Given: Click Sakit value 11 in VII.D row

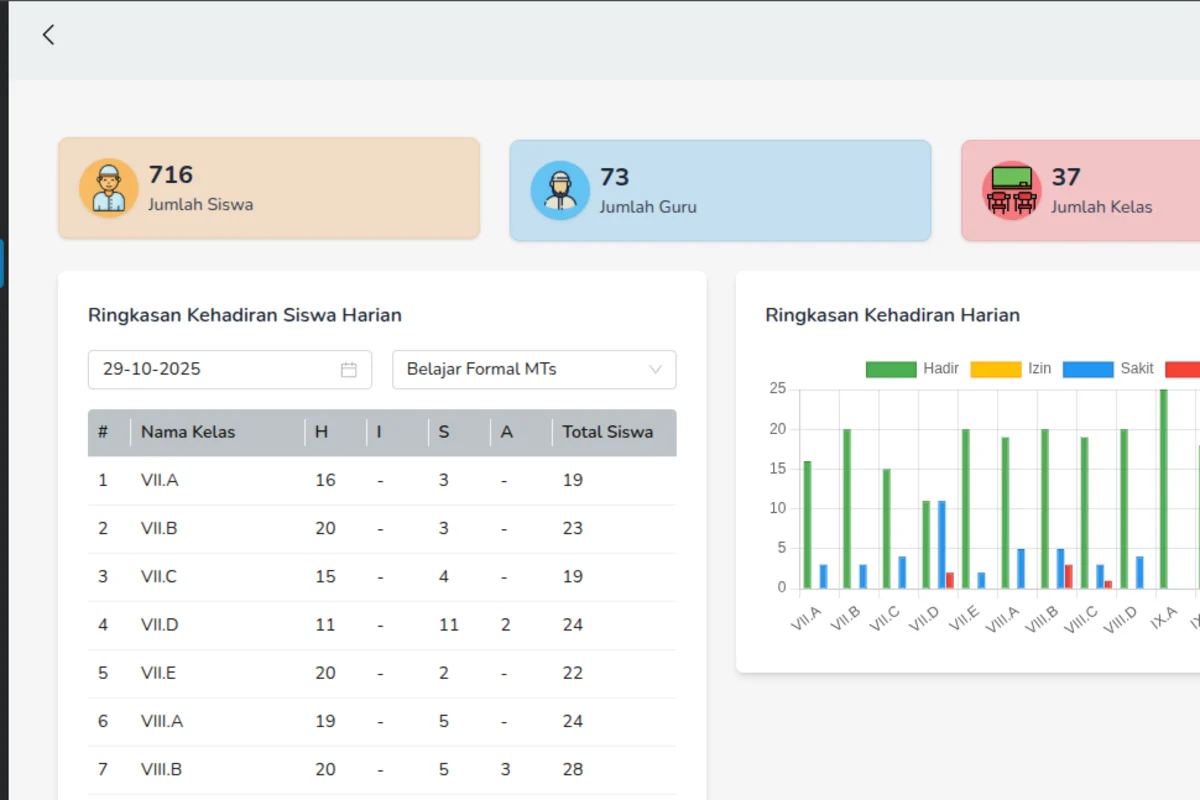Looking at the screenshot, I should (448, 625).
